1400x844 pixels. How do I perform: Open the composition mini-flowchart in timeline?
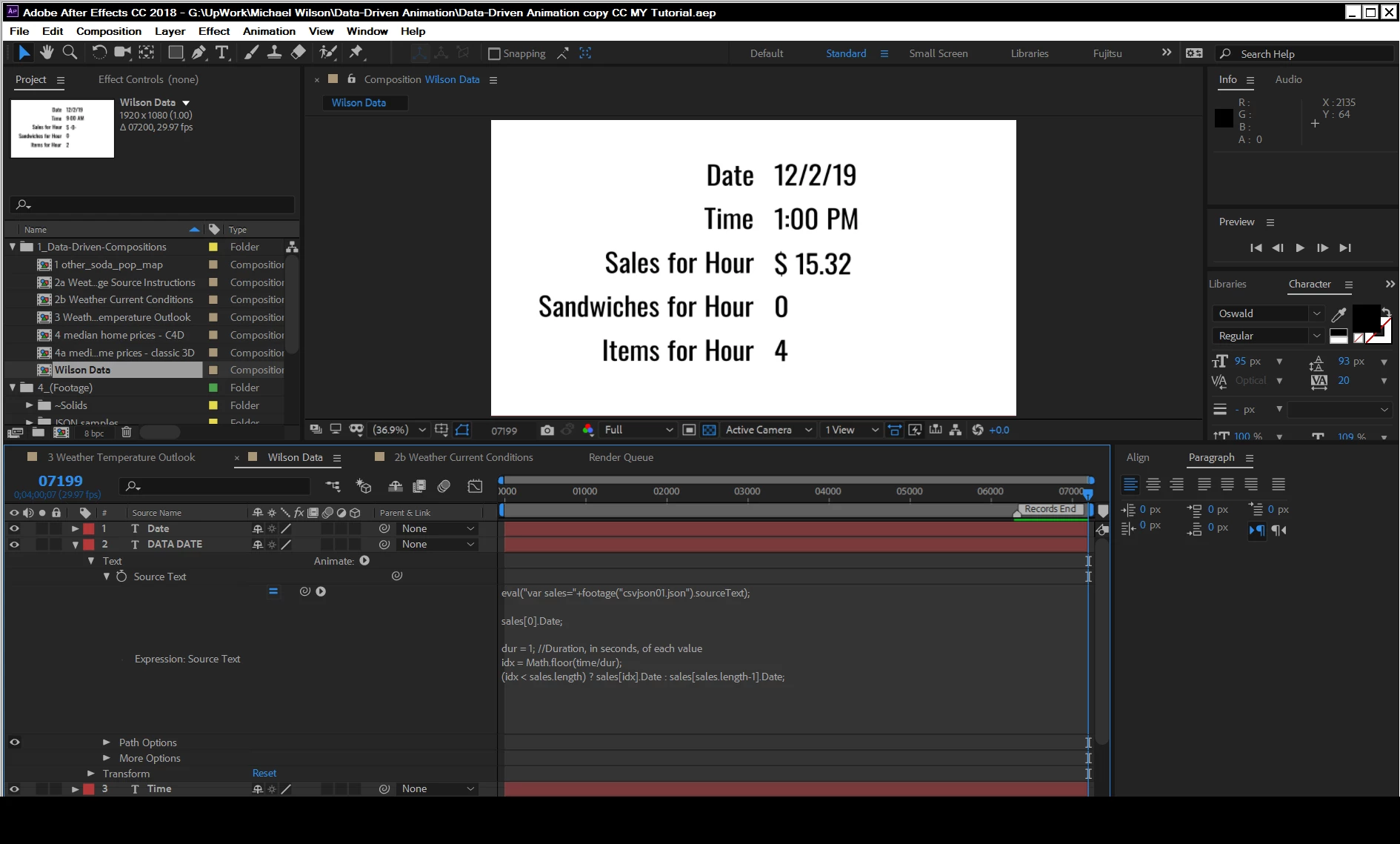(333, 486)
